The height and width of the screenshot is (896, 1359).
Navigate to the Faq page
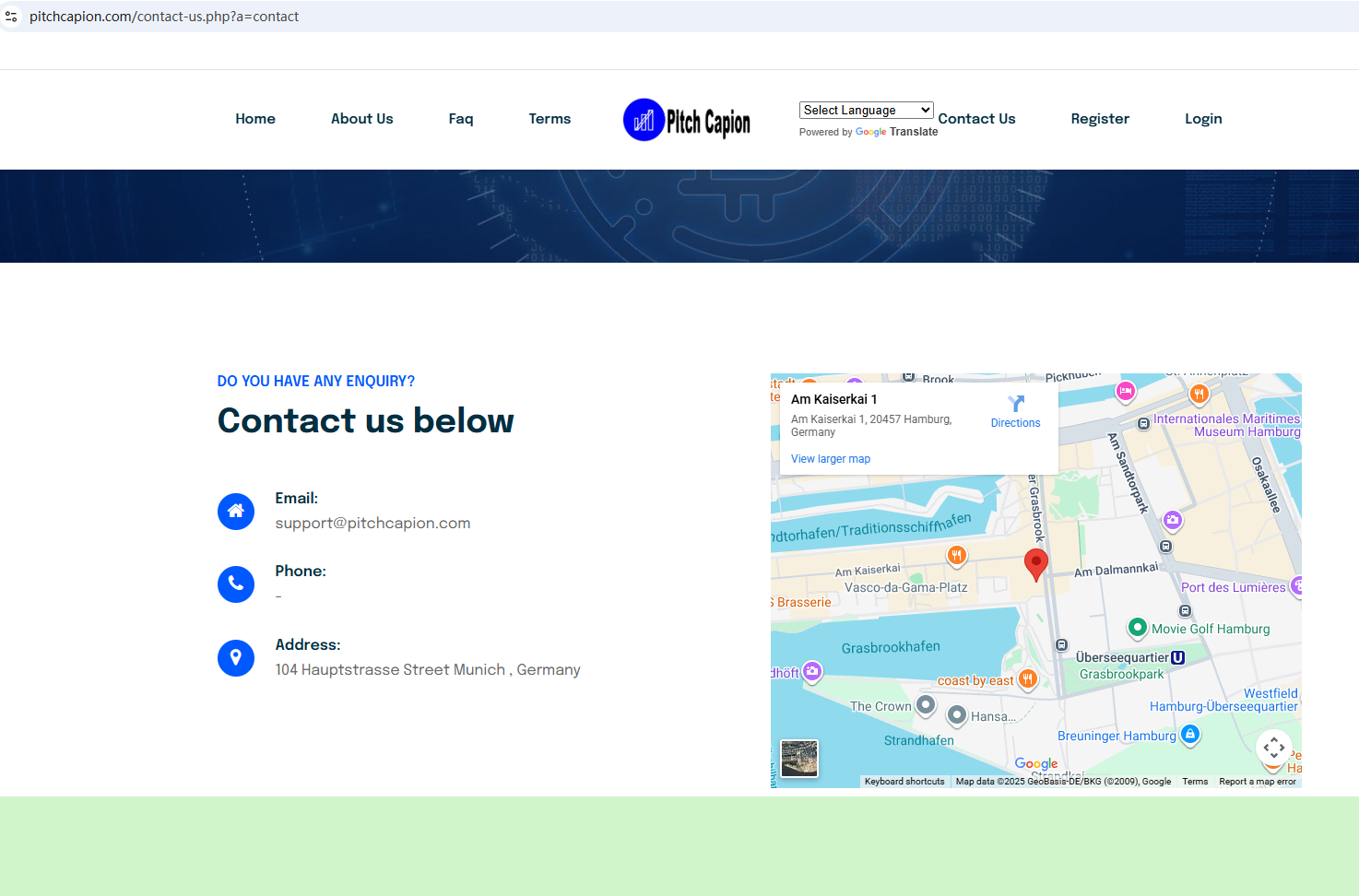tap(461, 119)
